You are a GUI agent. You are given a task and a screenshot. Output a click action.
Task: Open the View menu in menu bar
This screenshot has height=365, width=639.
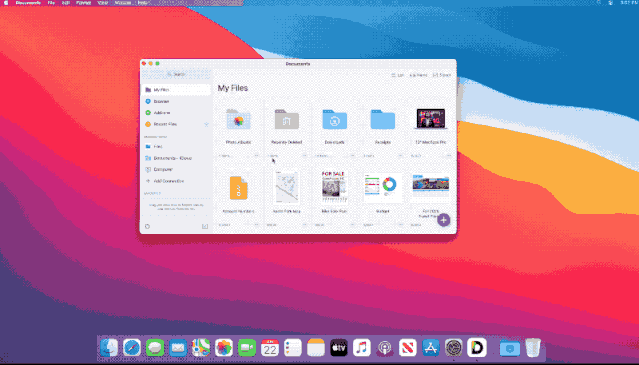(103, 2)
